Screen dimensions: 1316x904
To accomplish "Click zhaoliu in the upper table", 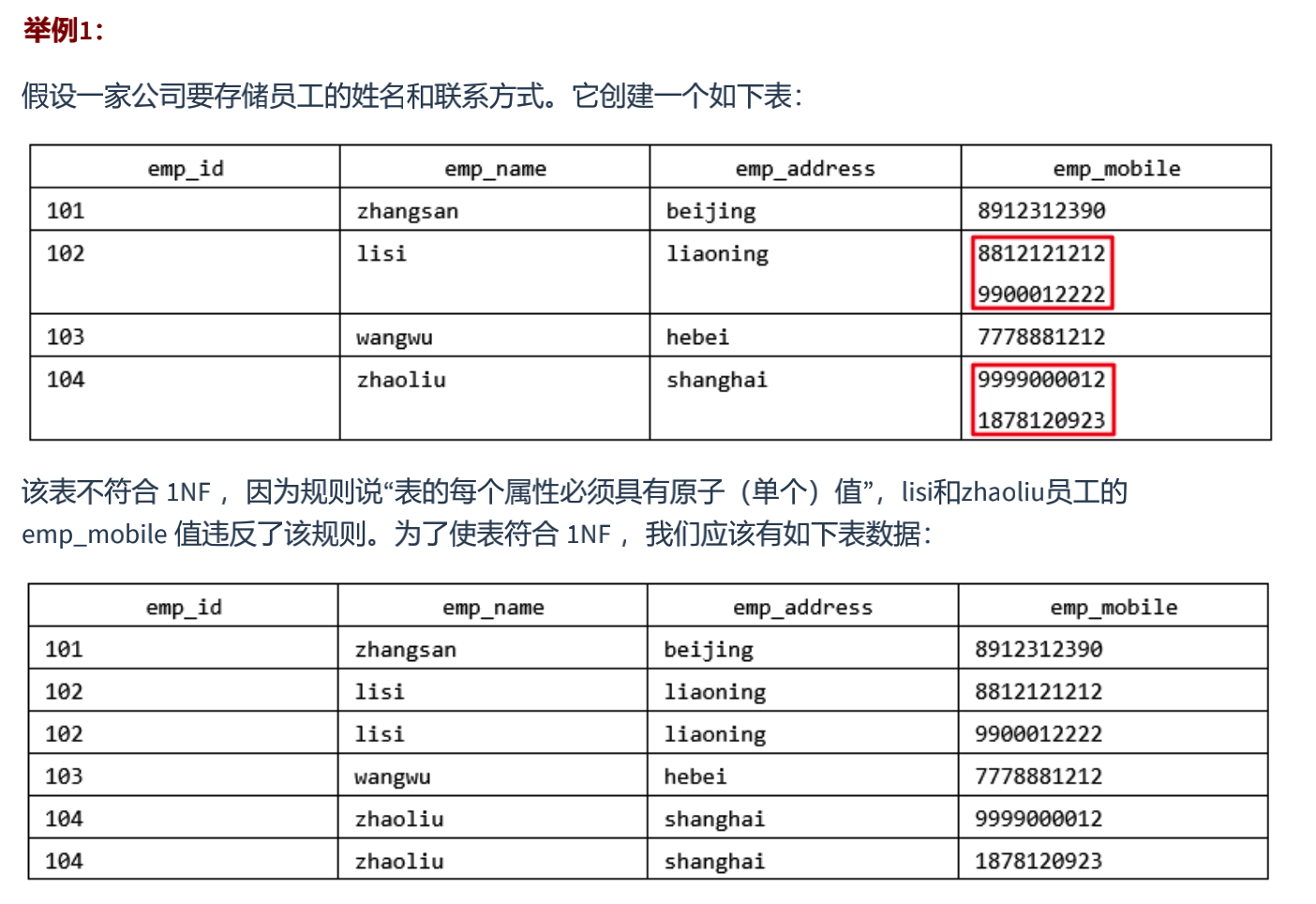I will coord(401,380).
